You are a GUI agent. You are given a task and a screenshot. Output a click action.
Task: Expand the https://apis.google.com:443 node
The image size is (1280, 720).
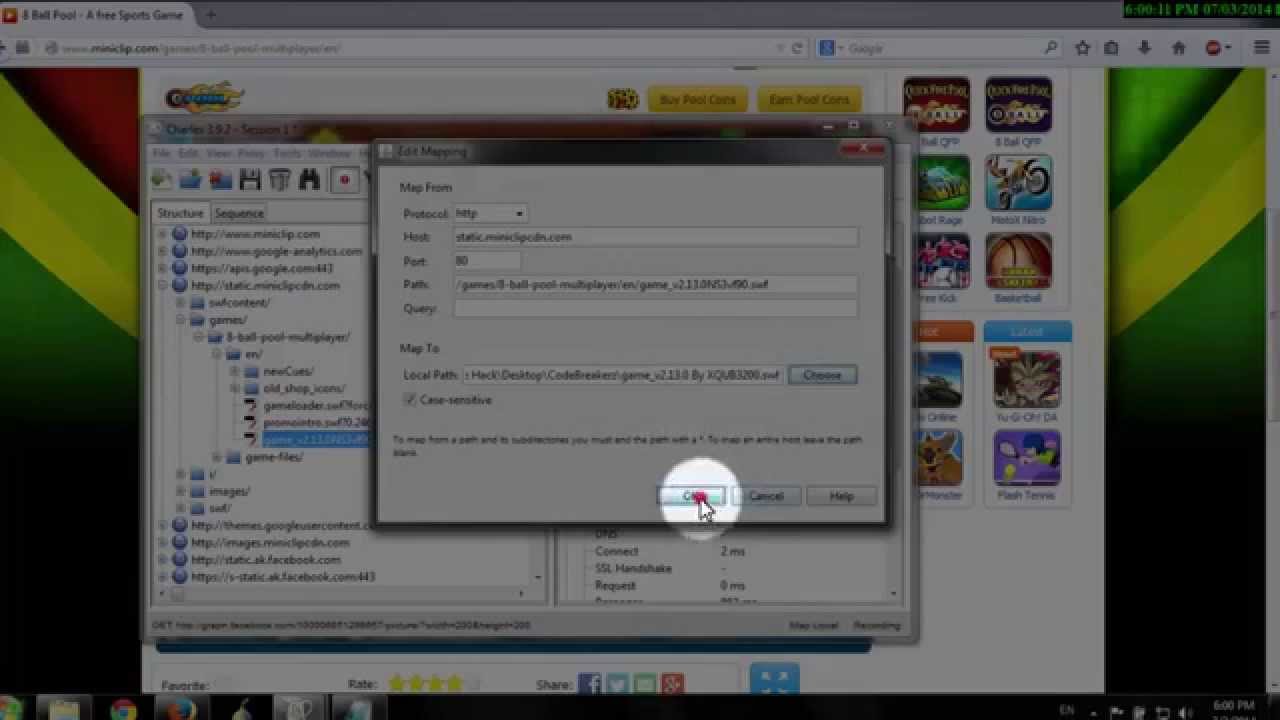(x=162, y=268)
